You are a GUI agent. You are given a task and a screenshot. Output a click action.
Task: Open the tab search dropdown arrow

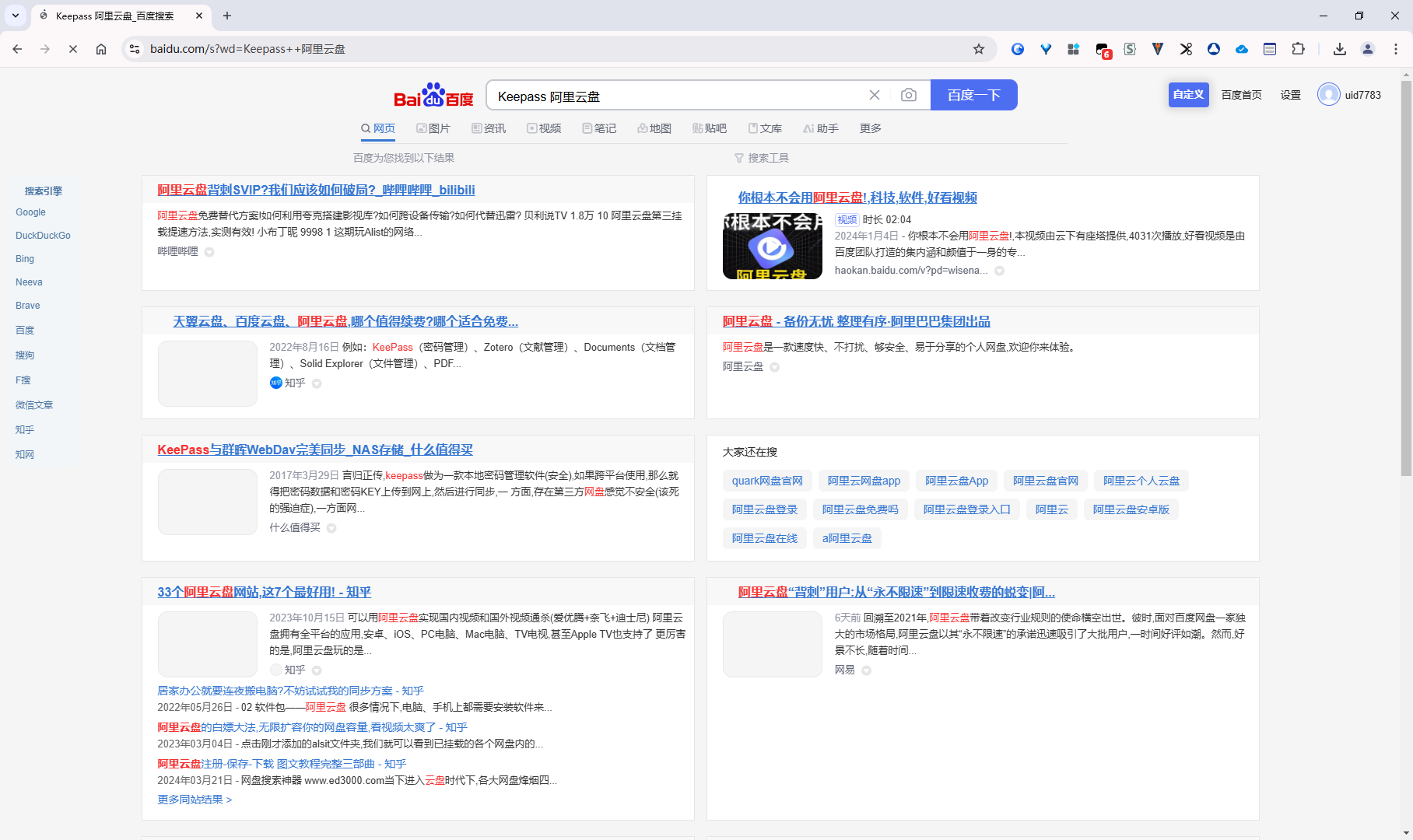tap(16, 16)
